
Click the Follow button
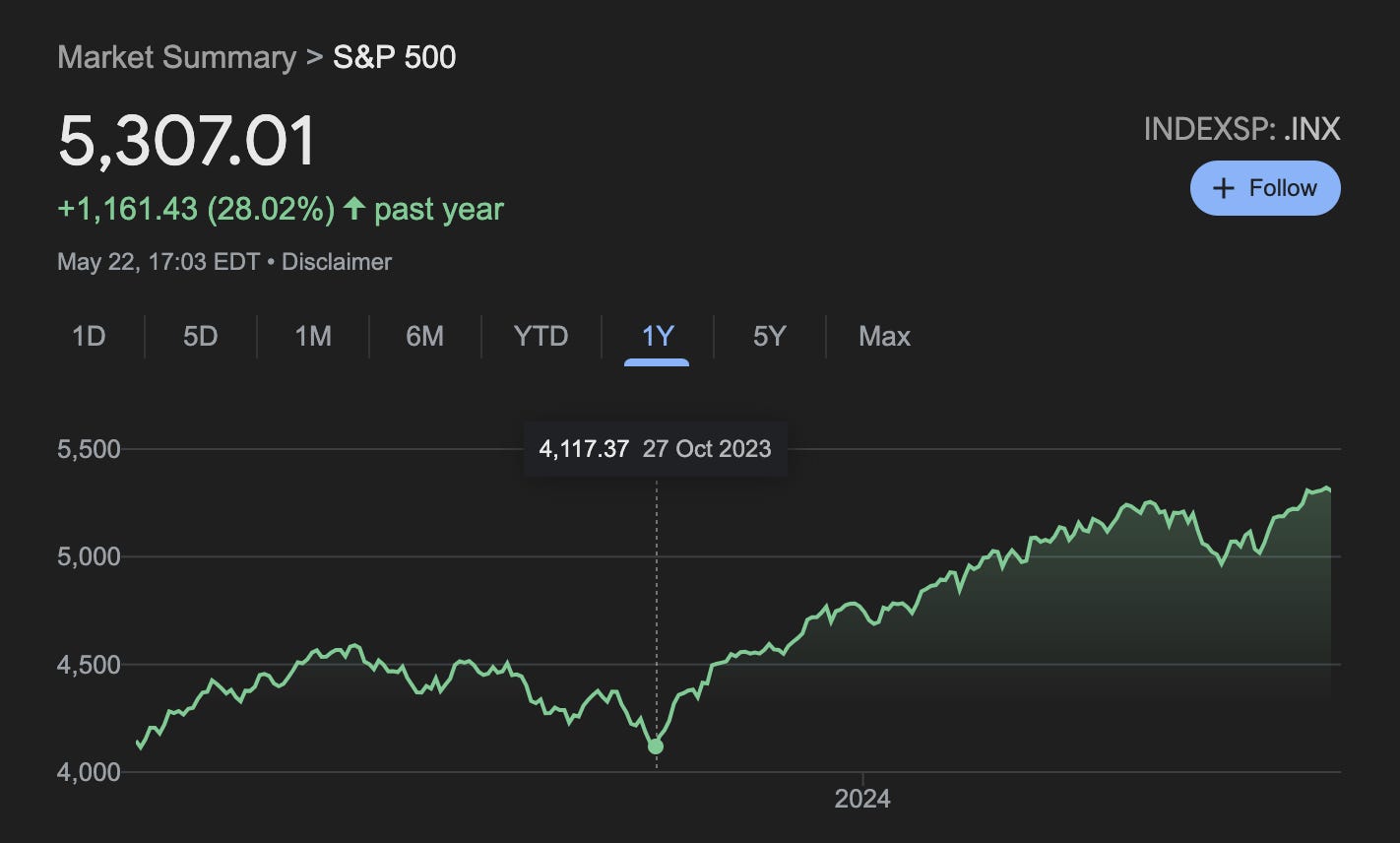1265,187
